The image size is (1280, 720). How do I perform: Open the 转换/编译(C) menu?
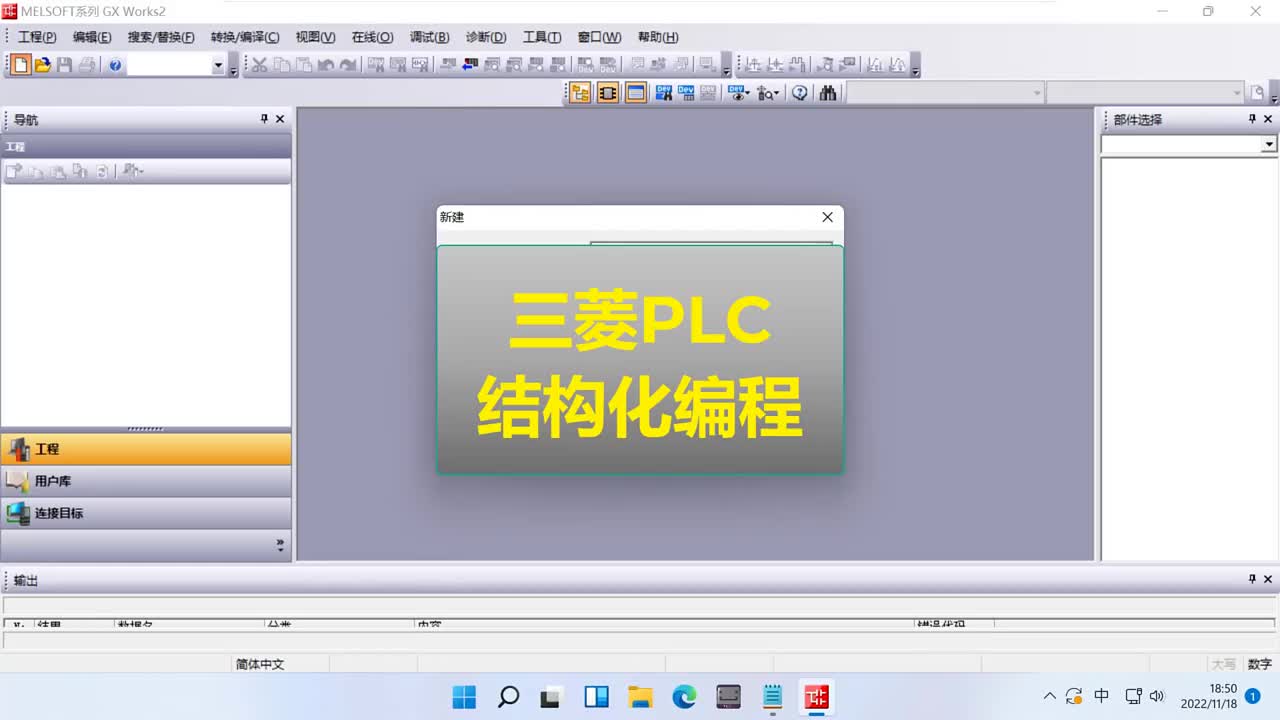point(245,37)
